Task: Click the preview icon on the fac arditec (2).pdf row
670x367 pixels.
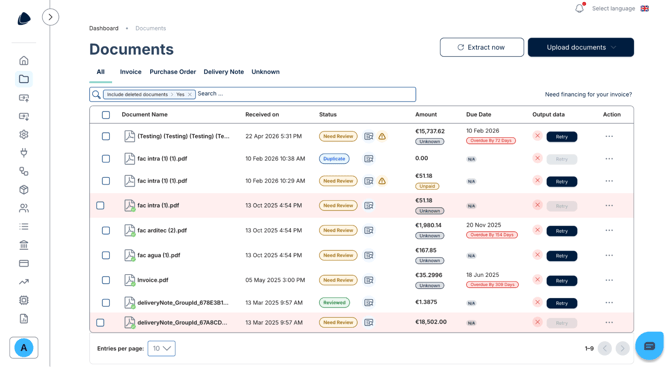Action: pos(369,230)
